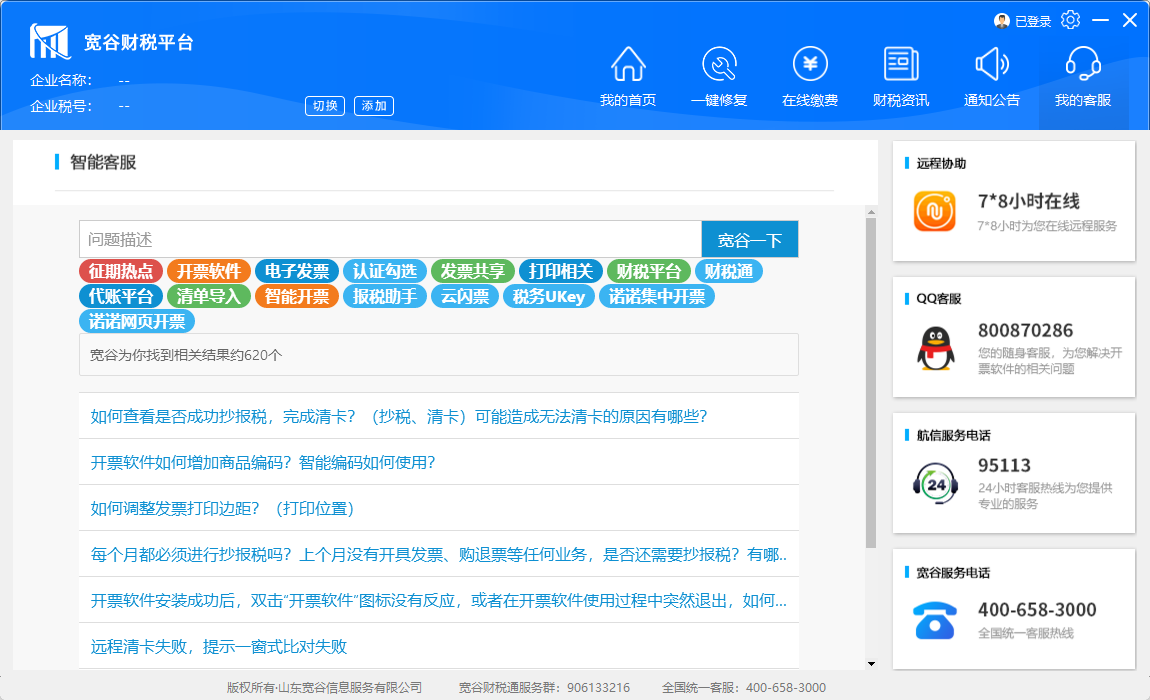Screen dimensions: 1150x700
Task: Open the 远程清卡失败 result link
Action: coord(219,646)
